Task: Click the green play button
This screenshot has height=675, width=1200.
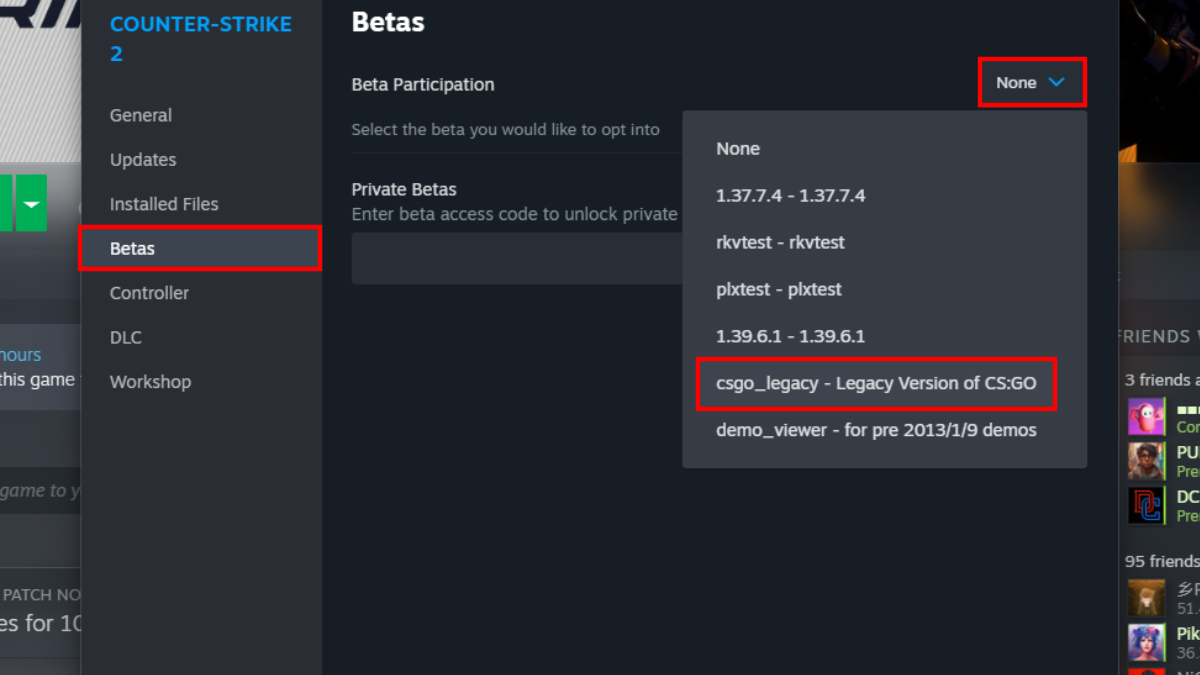Action: (5, 204)
